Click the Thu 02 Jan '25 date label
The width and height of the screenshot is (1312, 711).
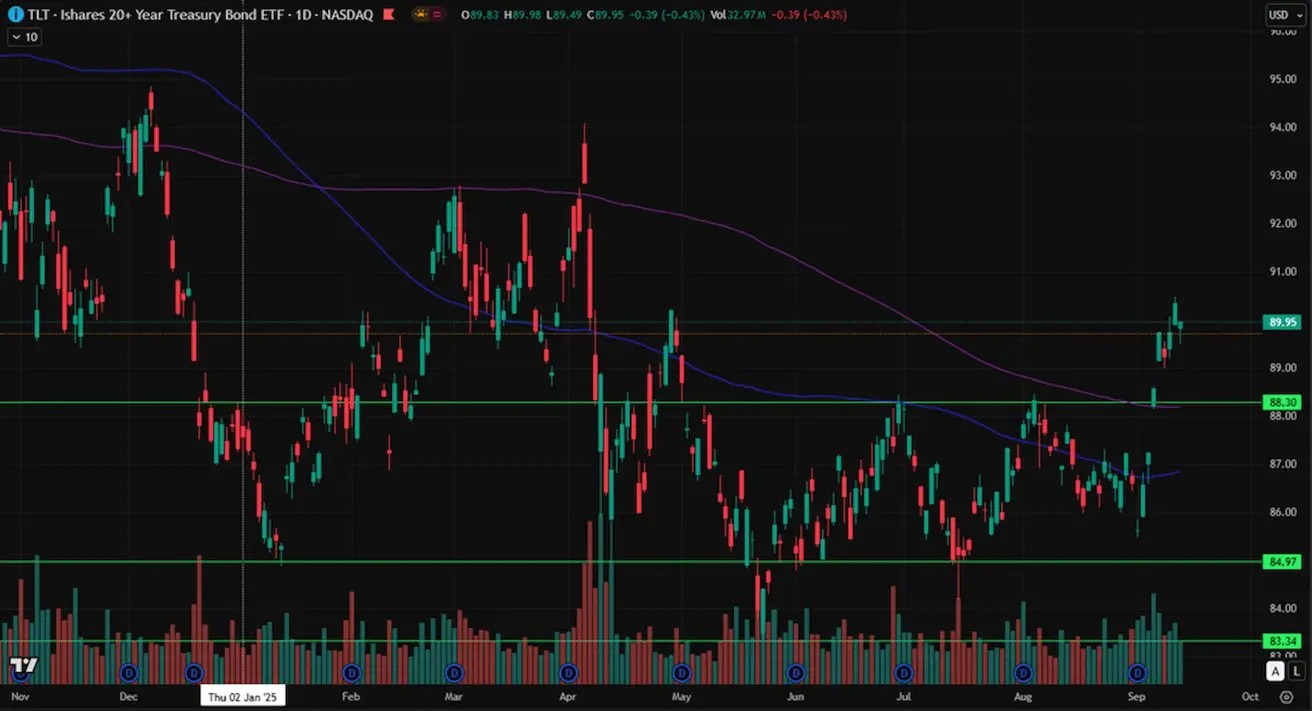244,696
